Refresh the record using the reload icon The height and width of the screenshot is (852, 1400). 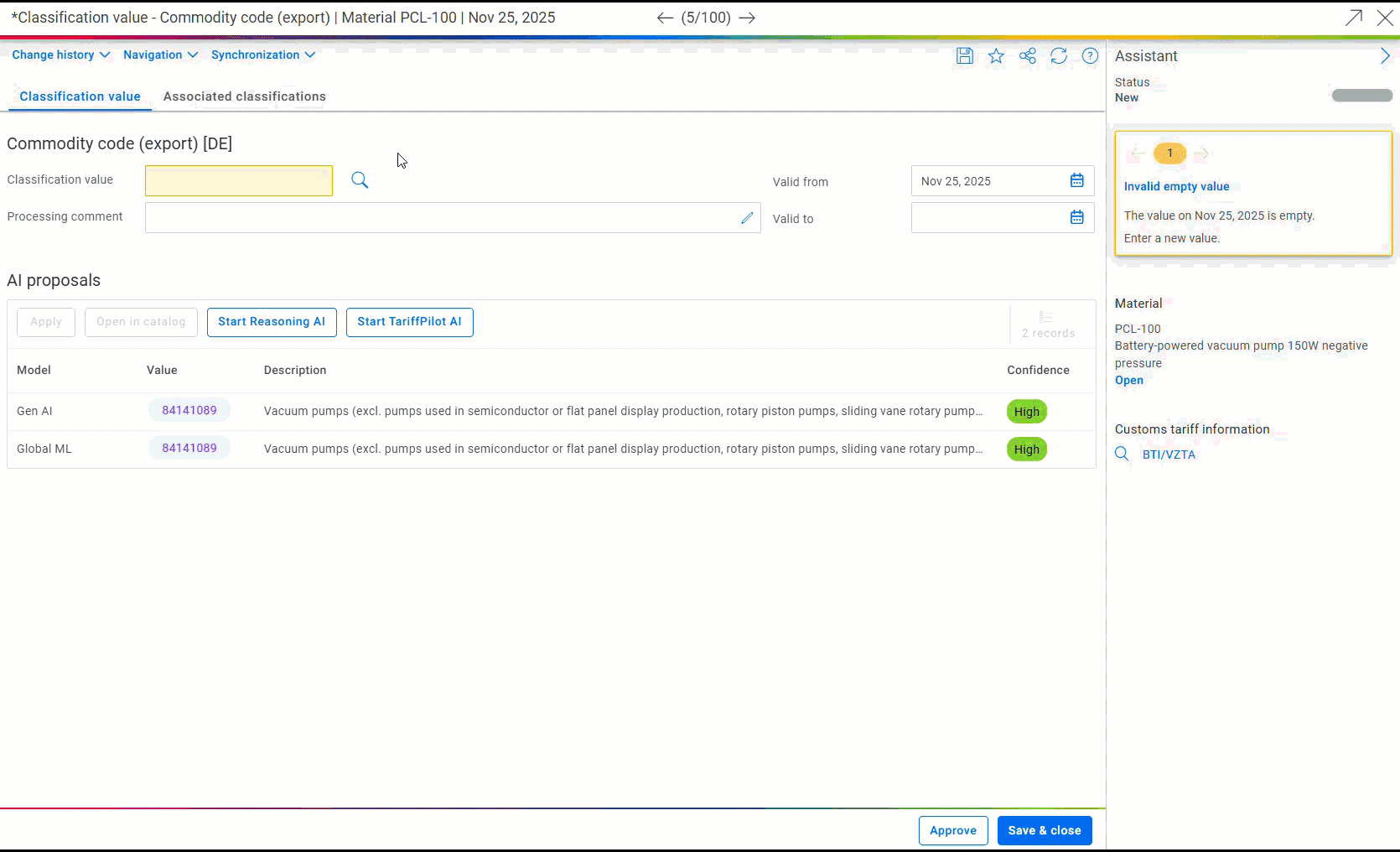pyautogui.click(x=1059, y=56)
